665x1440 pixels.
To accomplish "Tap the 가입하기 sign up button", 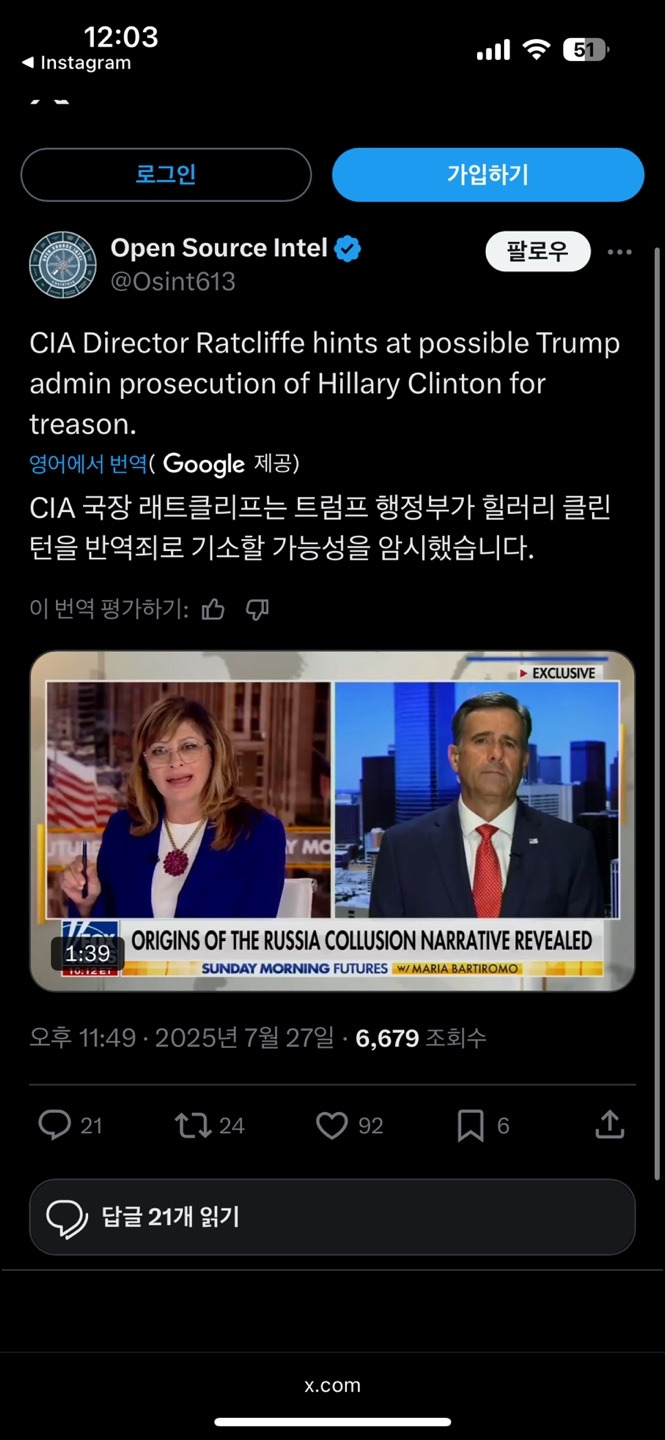I will point(488,175).
